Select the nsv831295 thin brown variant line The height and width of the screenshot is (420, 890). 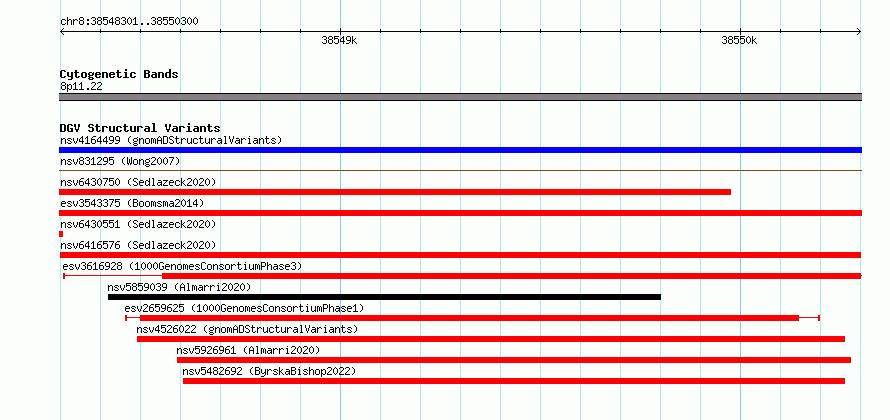point(460,170)
